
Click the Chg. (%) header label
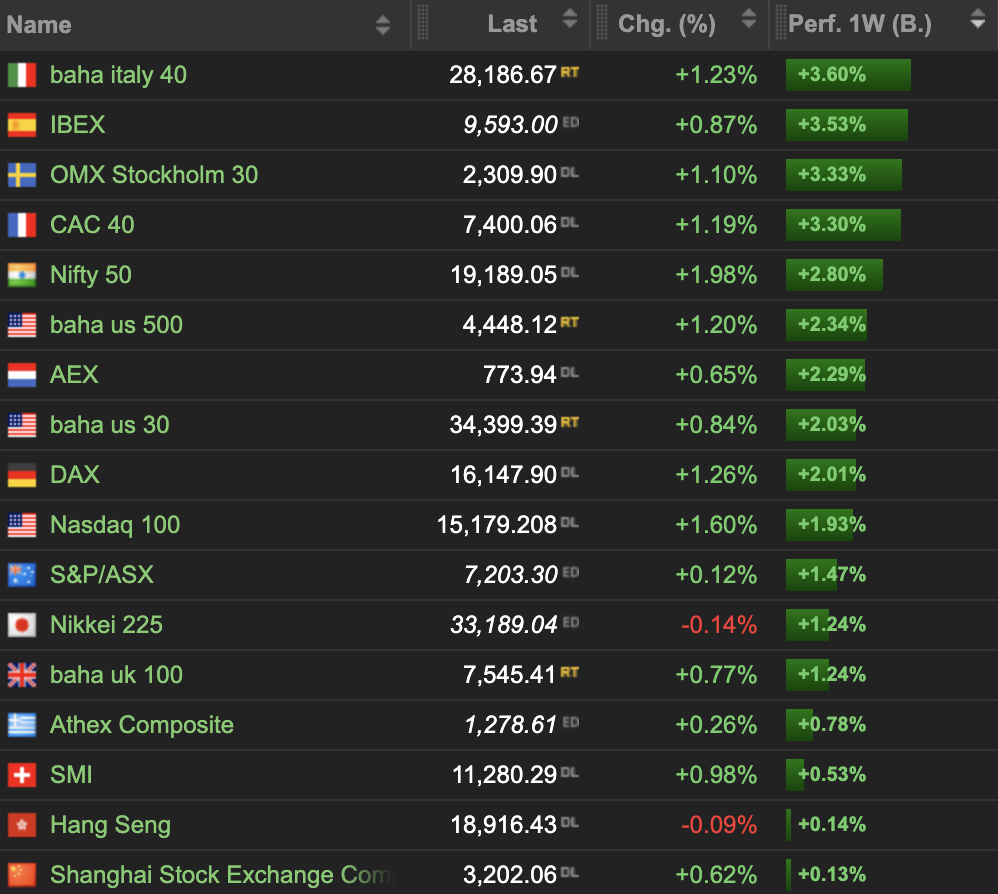click(667, 24)
